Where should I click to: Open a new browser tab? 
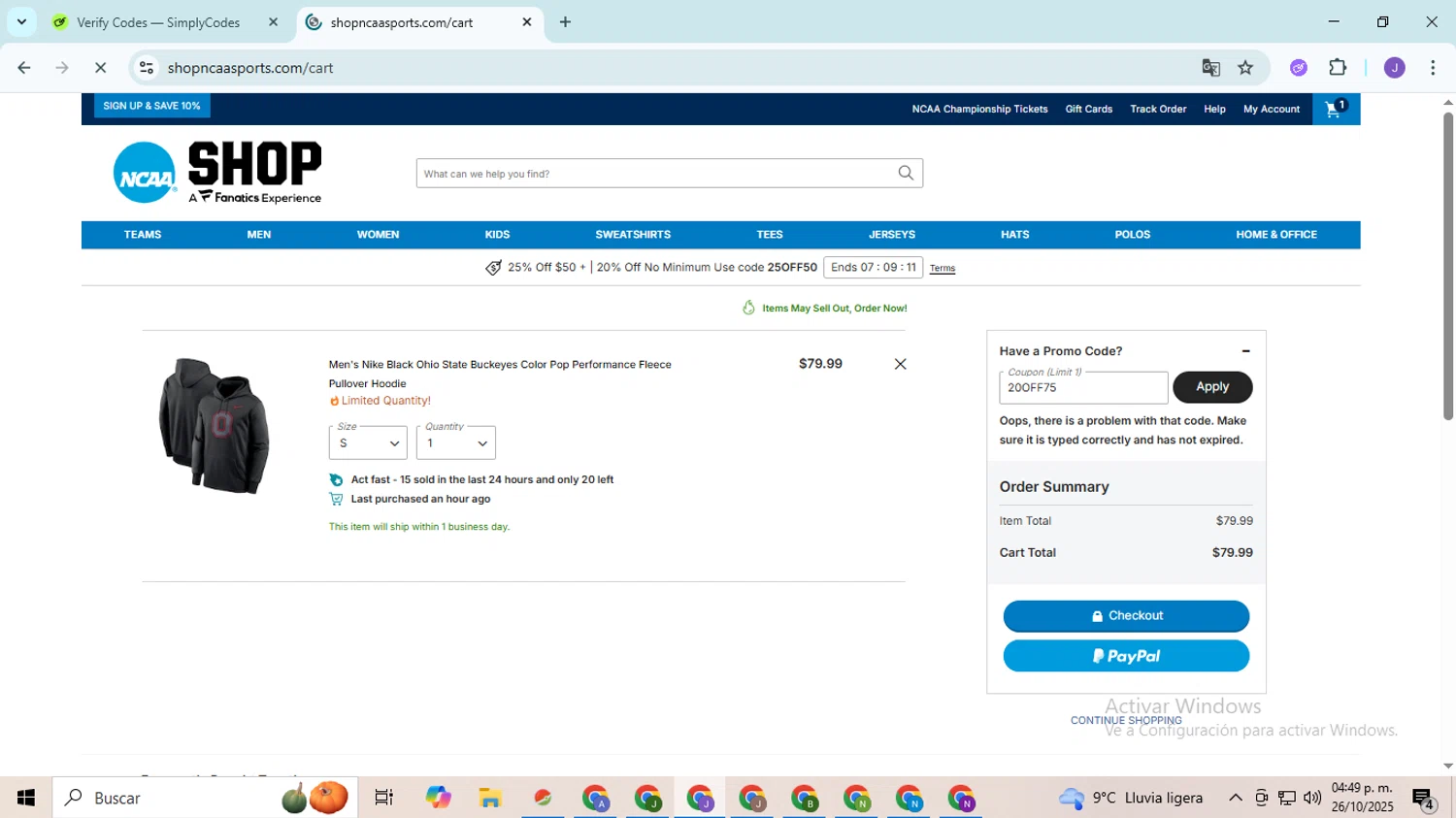coord(565,22)
